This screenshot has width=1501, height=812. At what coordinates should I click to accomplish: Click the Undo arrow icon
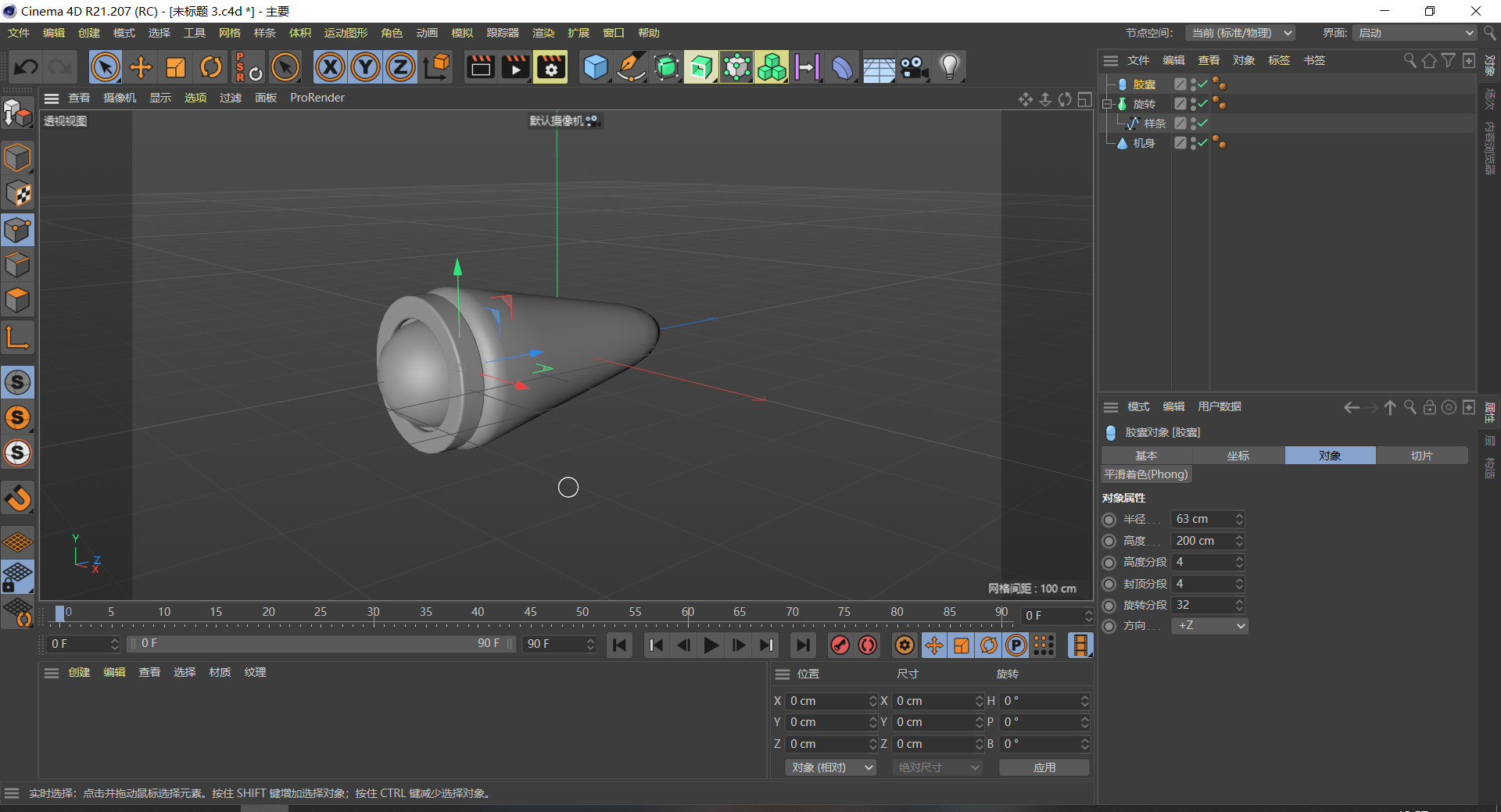(26, 68)
